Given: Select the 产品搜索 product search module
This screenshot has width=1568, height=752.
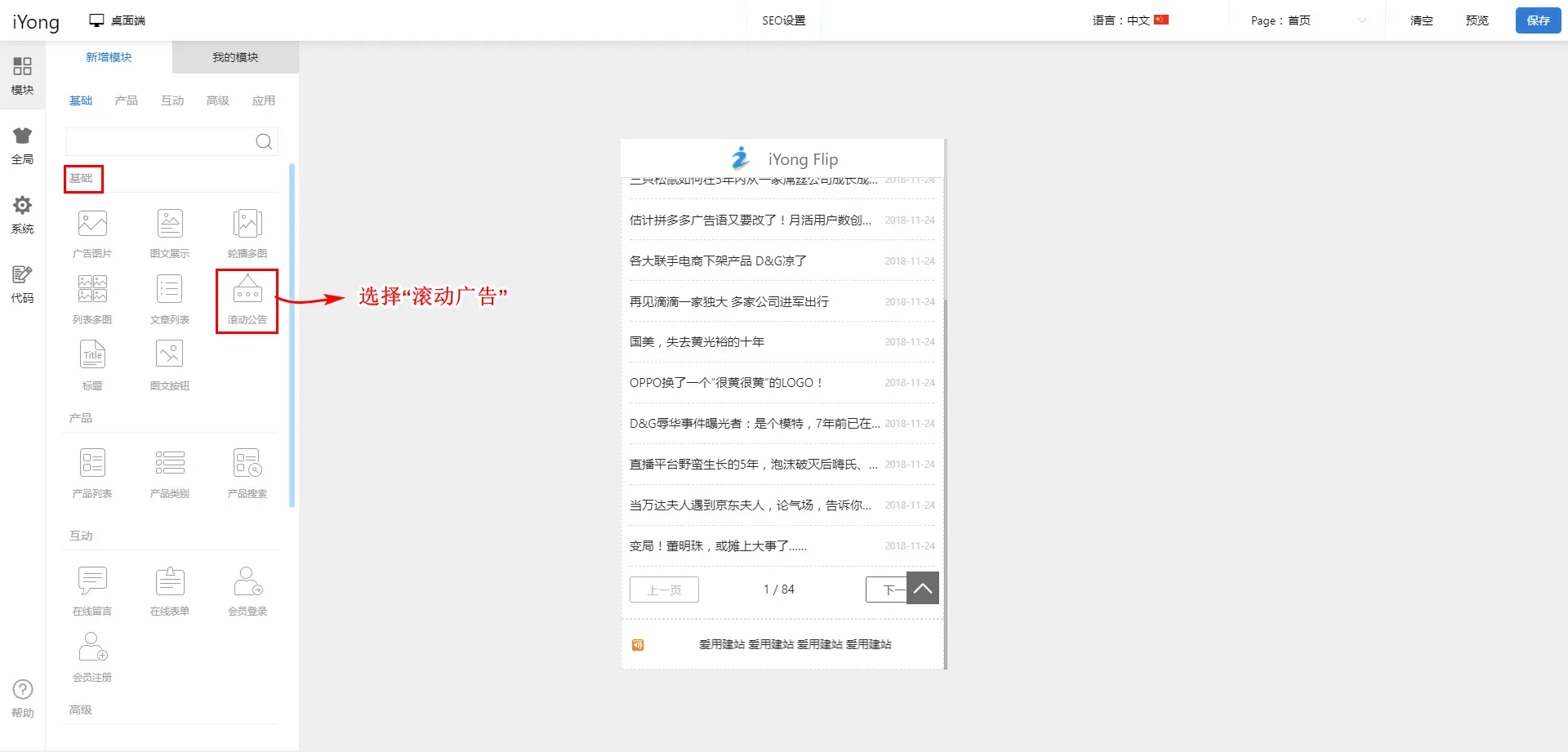Looking at the screenshot, I should pos(247,473).
